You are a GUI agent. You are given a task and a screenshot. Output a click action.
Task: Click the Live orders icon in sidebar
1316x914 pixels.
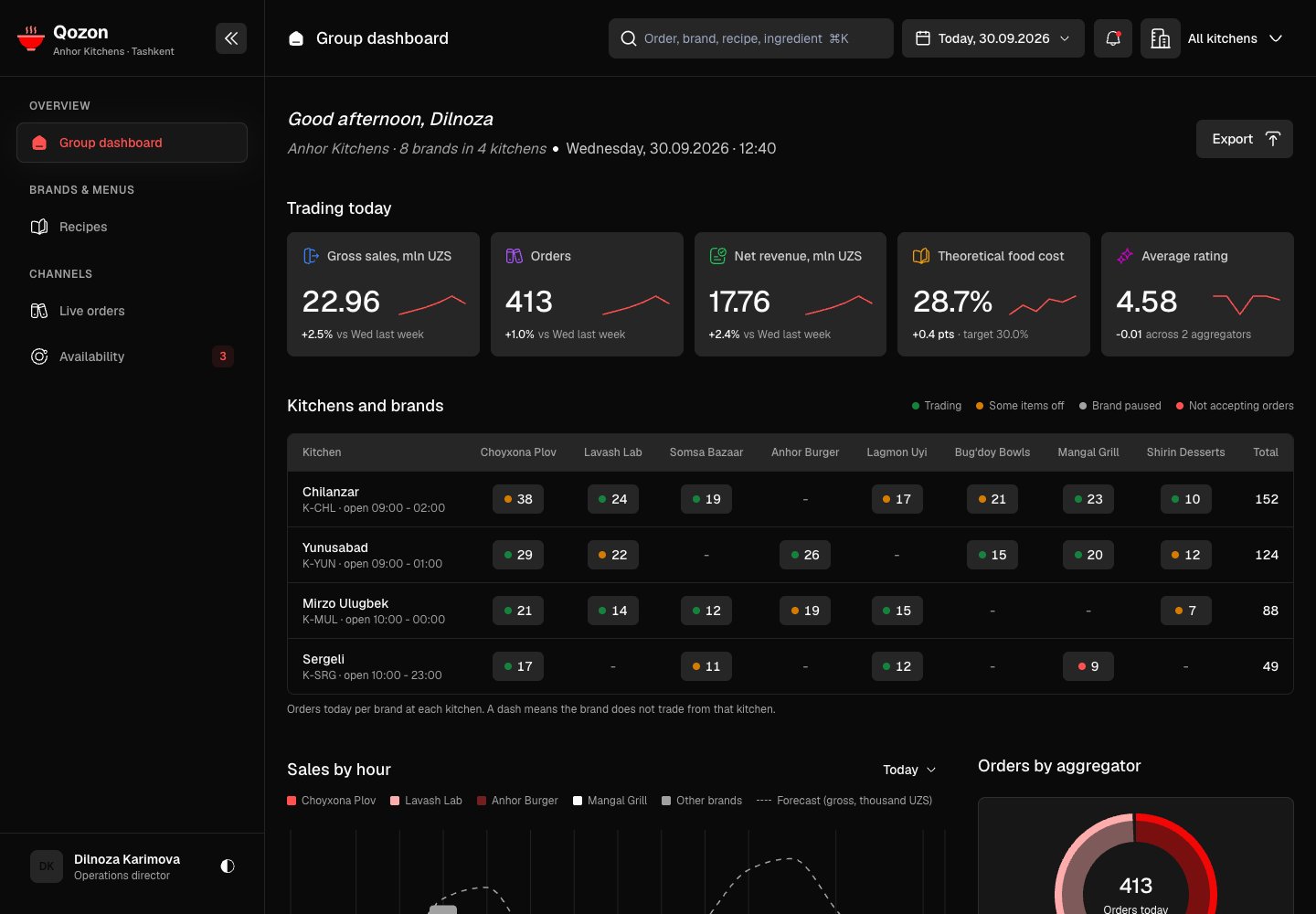(39, 311)
